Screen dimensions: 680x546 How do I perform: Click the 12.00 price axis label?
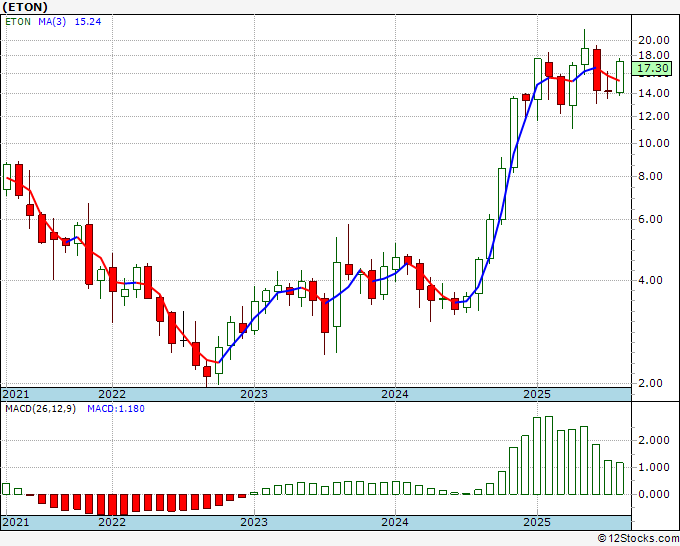(x=654, y=116)
